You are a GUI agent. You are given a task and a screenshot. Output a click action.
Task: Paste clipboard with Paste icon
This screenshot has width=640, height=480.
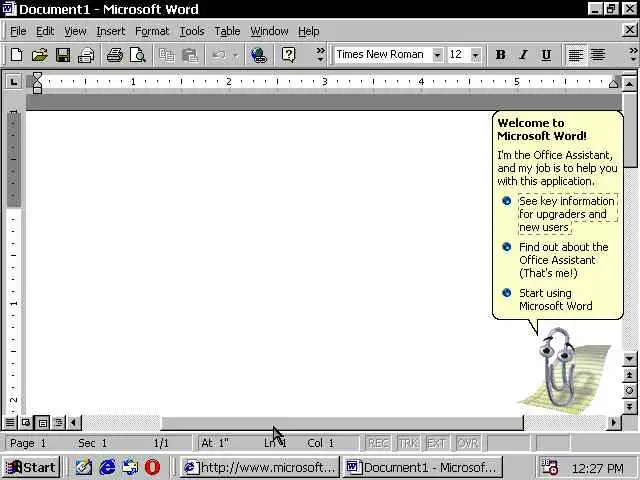[190, 55]
